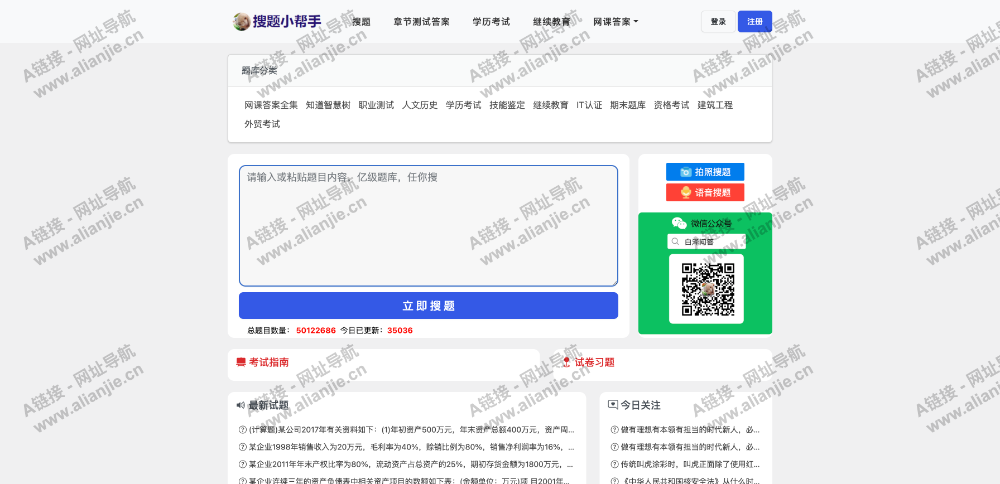Image resolution: width=1000 pixels, height=484 pixels.
Task: Click the blue 注册 button
Action: 755,22
